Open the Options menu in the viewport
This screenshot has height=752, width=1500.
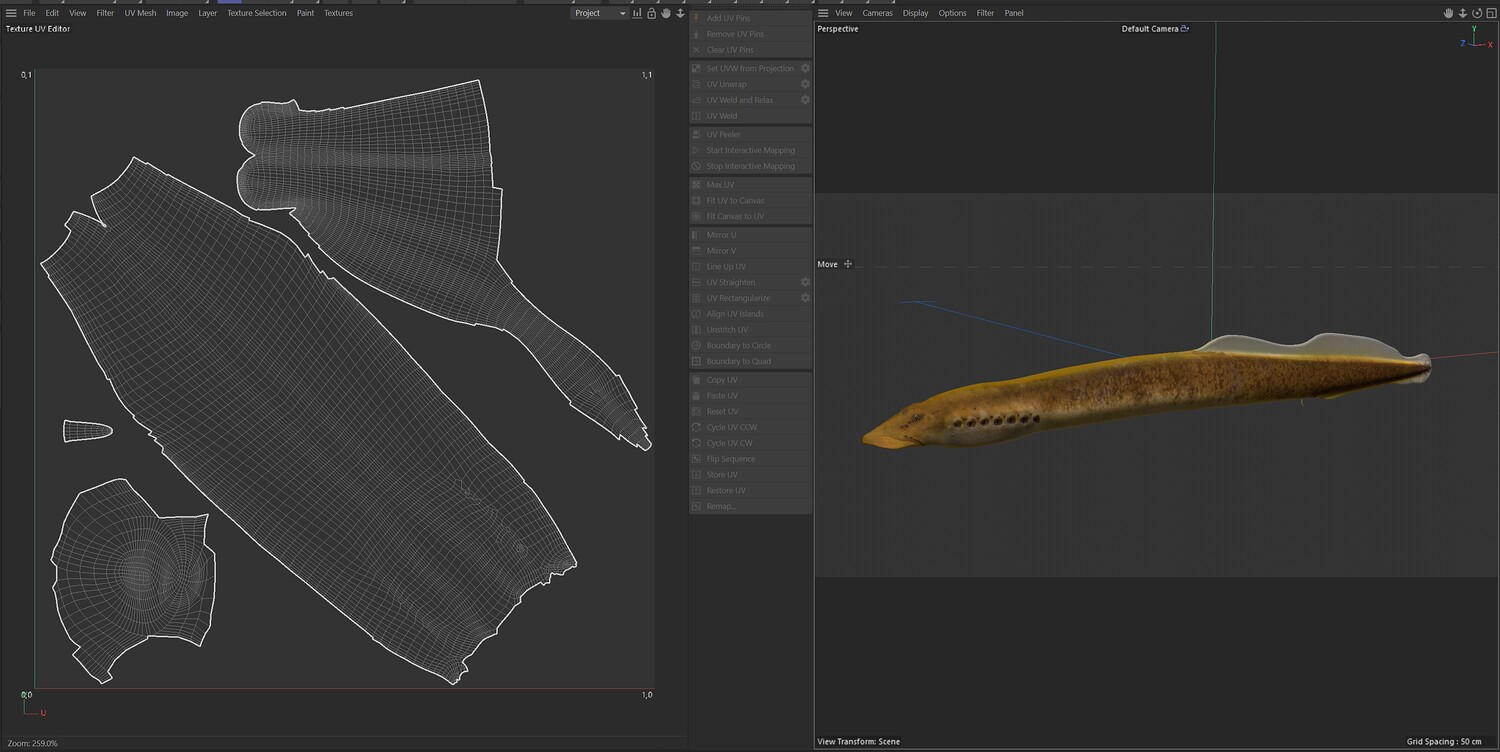pos(952,13)
